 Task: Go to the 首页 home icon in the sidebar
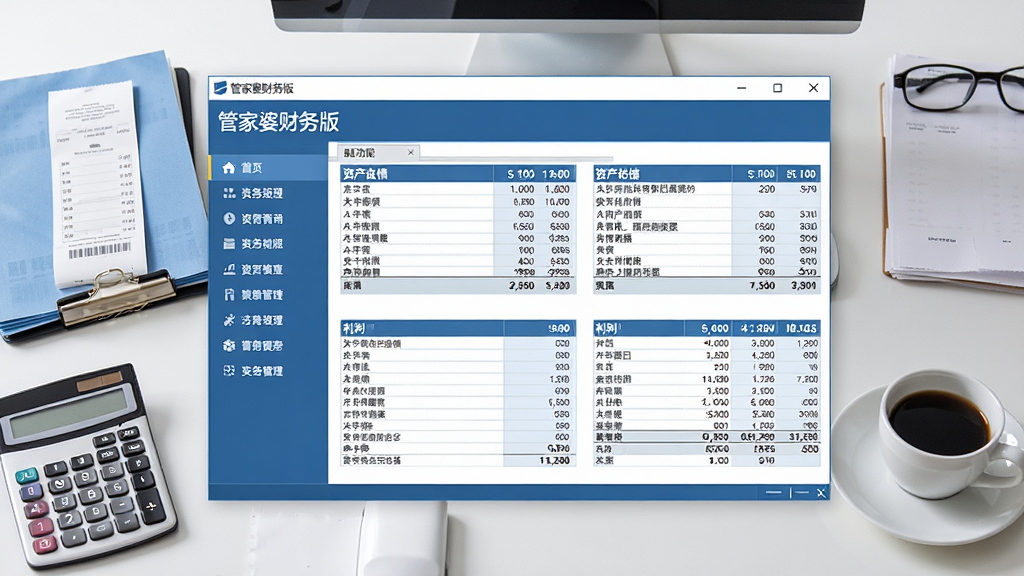(229, 168)
